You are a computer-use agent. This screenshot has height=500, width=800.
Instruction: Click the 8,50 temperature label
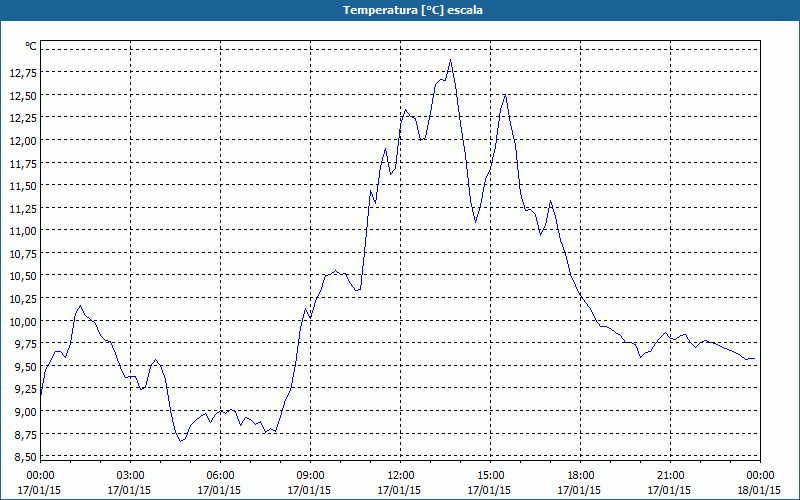pos(26,457)
